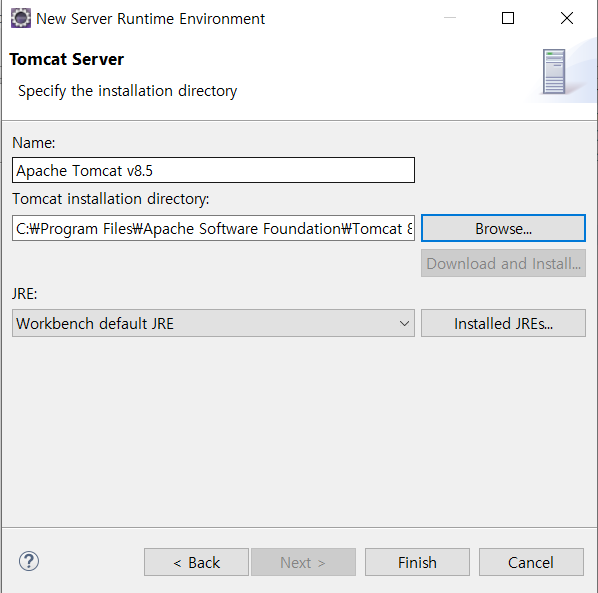Browse for Tomcat installation directory

click(x=503, y=228)
